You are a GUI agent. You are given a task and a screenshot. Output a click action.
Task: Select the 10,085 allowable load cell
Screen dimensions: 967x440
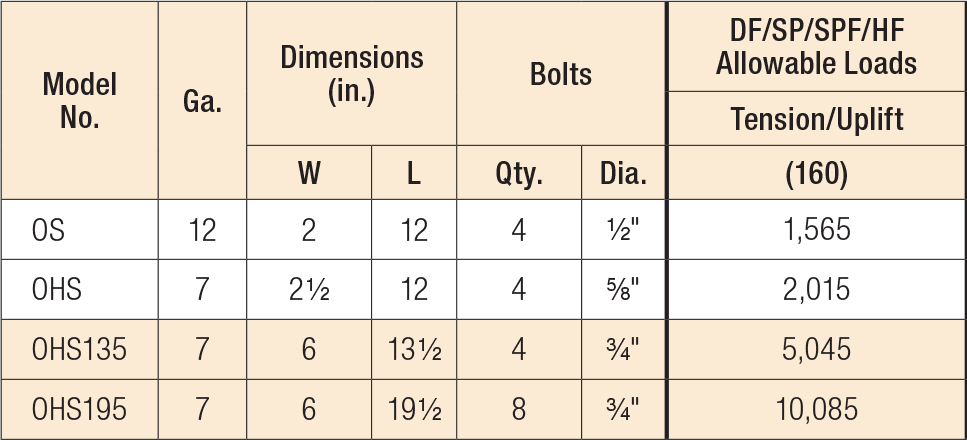tap(817, 409)
